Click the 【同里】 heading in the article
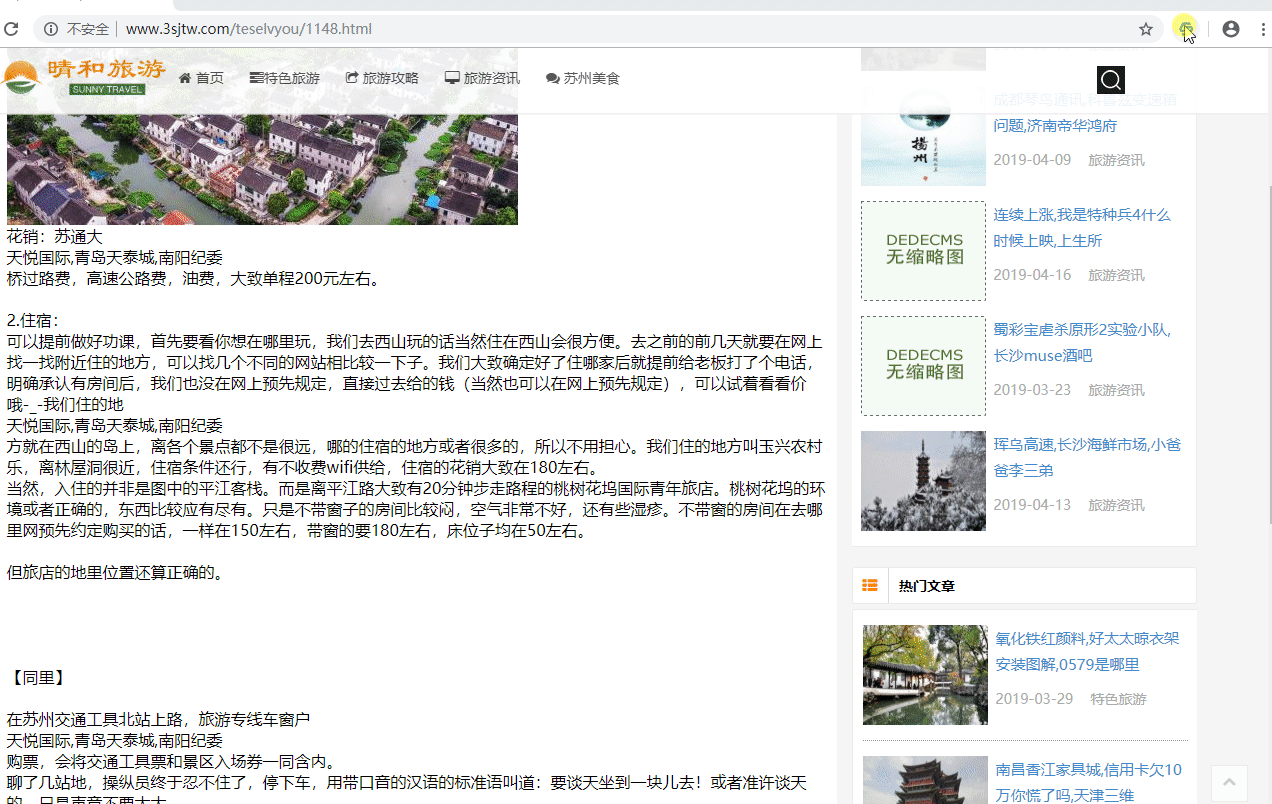The image size is (1272, 804). click(x=37, y=678)
